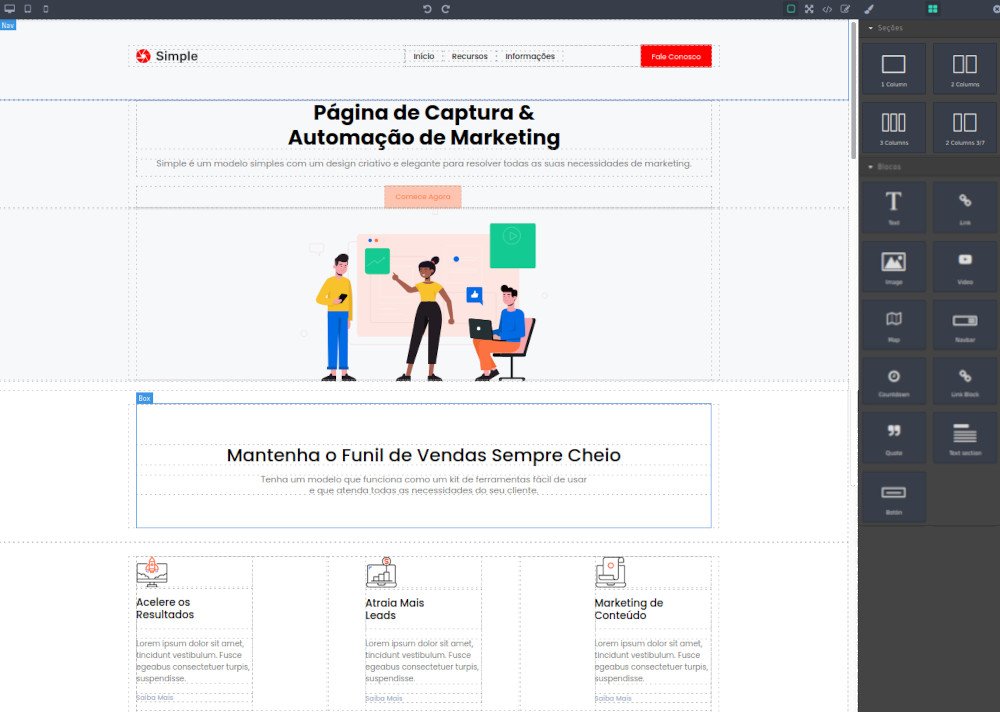Pick the Map block

point(893,323)
